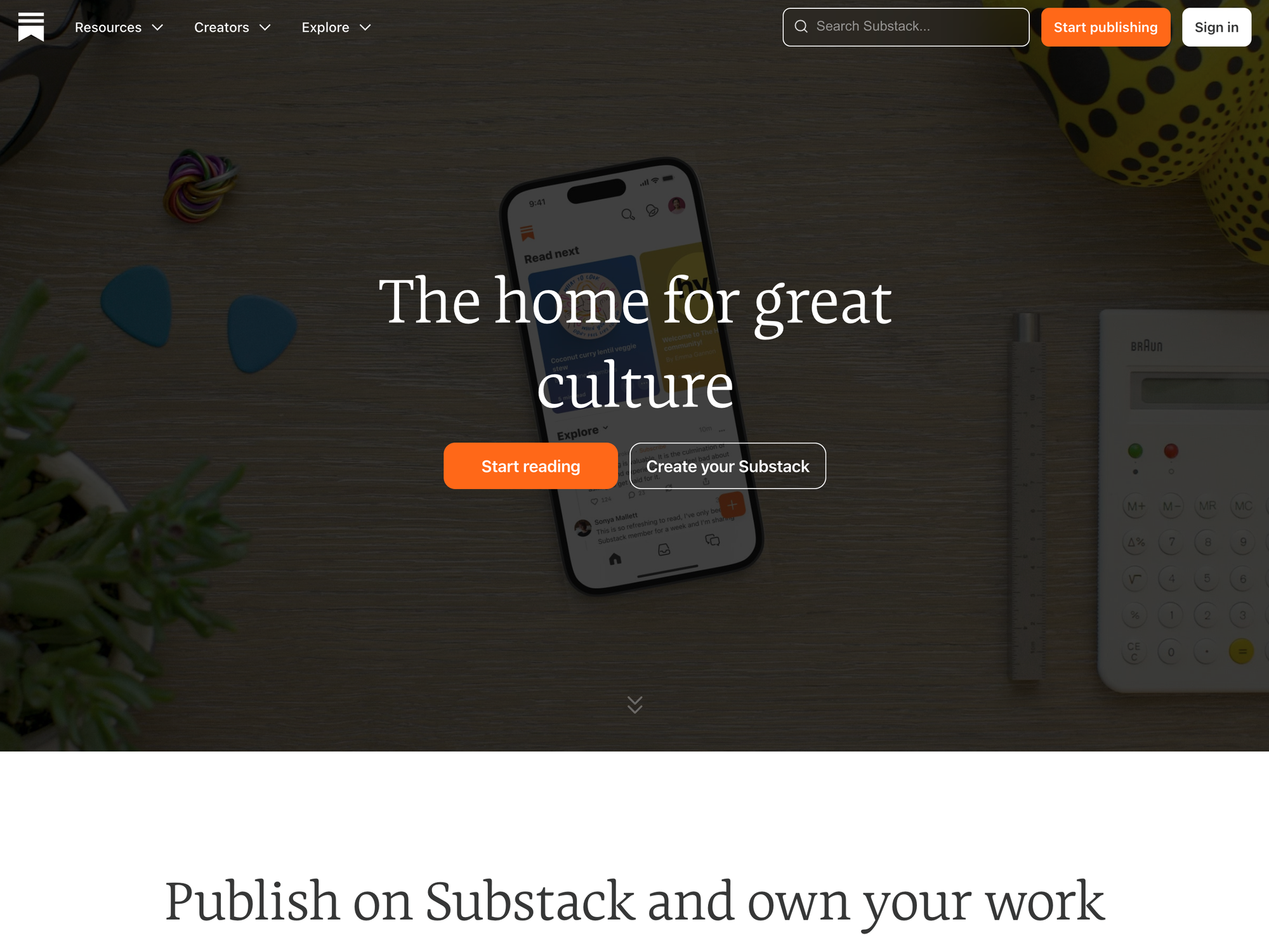
Task: Click the home tab icon on phone screen
Action: coord(615,560)
